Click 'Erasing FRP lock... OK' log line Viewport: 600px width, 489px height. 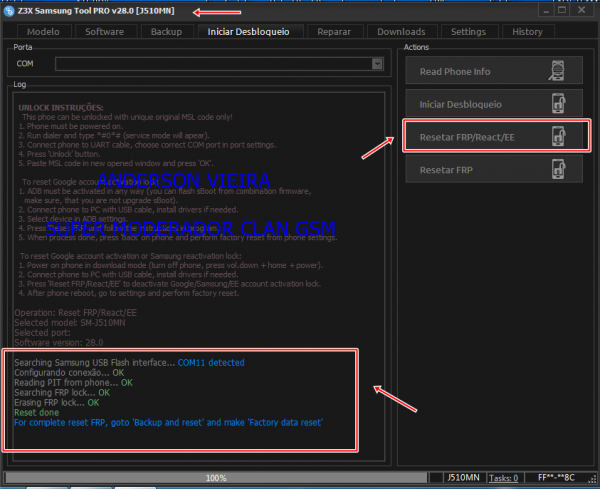click(x=57, y=403)
